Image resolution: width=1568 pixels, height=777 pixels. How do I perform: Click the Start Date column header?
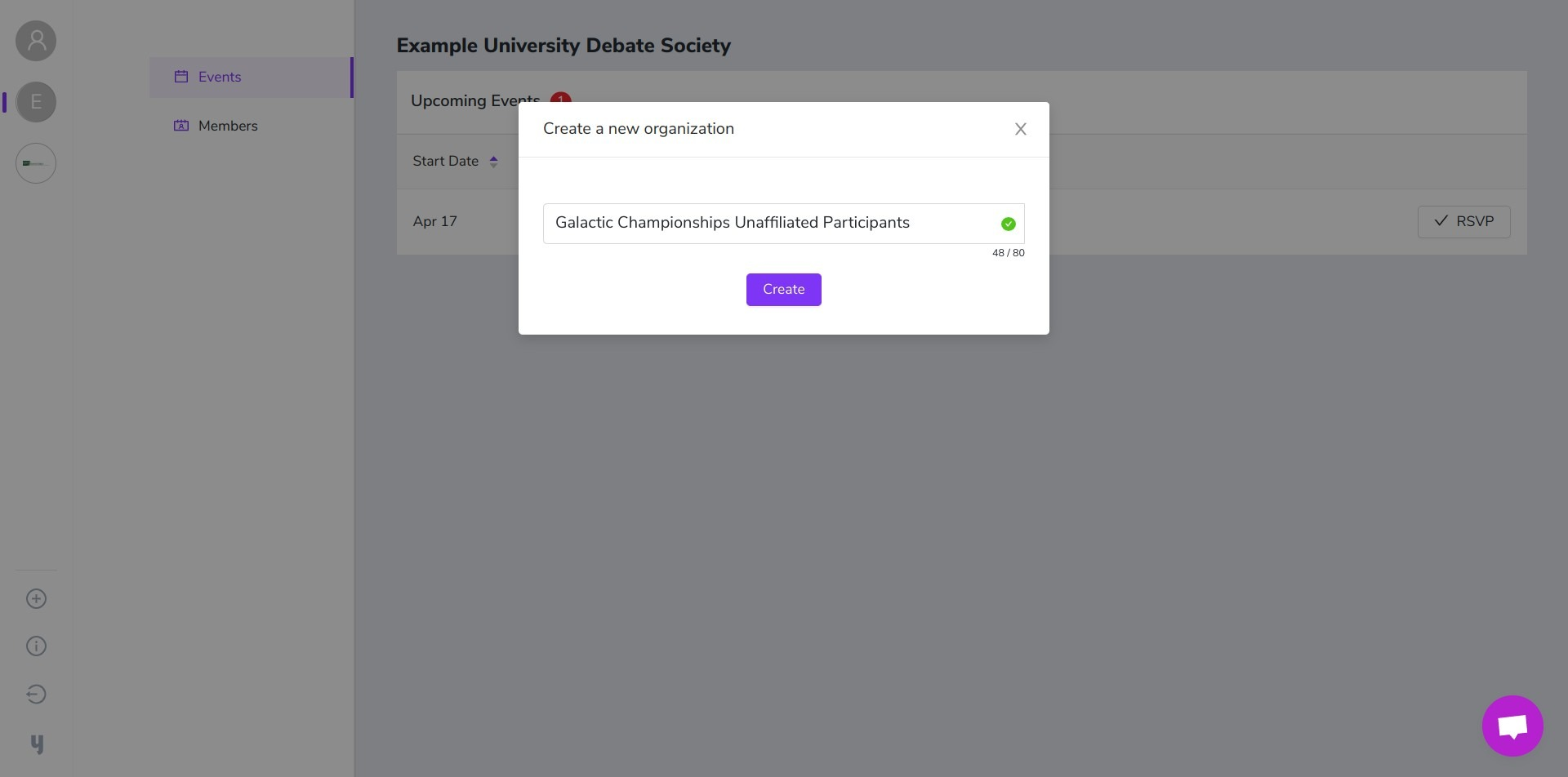(445, 162)
